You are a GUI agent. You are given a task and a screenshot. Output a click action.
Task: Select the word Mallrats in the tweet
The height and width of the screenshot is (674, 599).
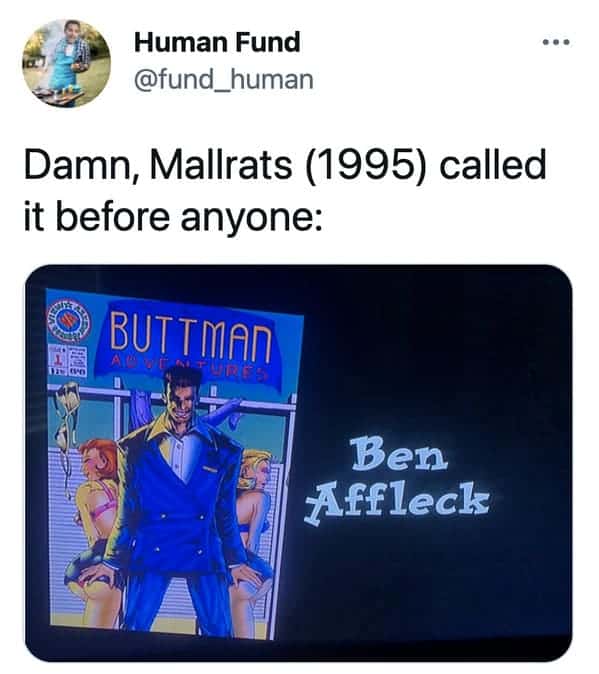tap(221, 165)
